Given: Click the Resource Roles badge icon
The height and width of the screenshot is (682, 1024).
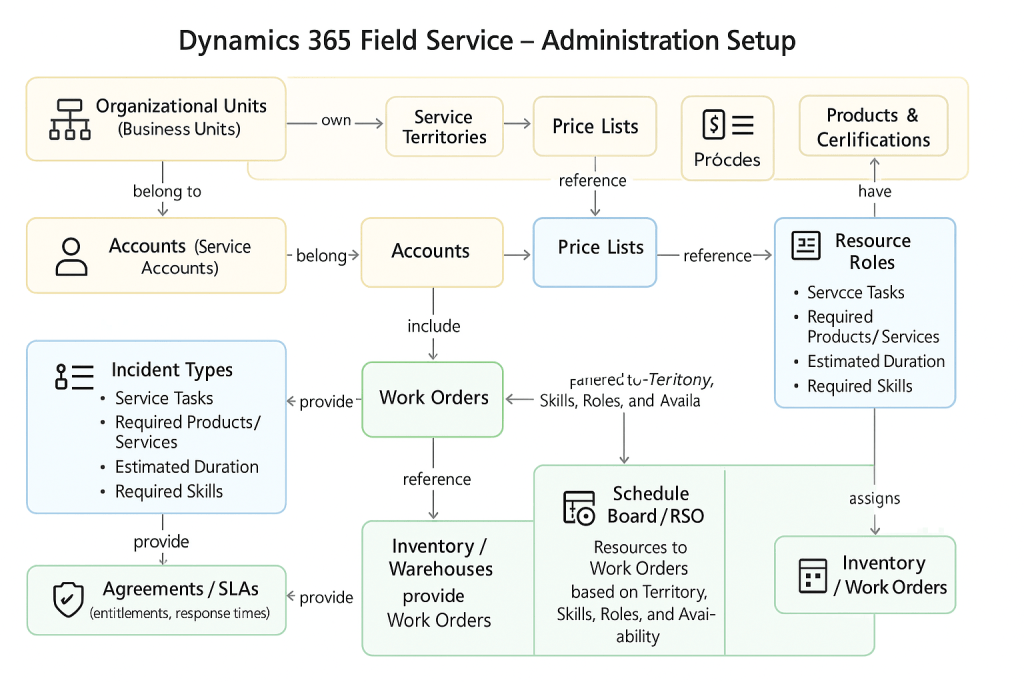Looking at the screenshot, I should (804, 245).
